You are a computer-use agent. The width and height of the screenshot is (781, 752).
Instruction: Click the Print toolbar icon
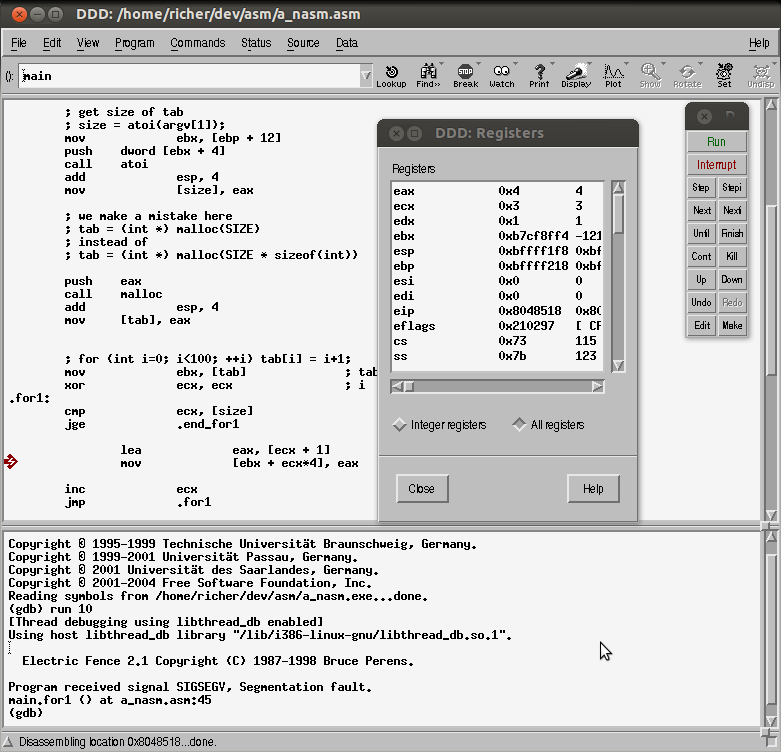pyautogui.click(x=539, y=76)
